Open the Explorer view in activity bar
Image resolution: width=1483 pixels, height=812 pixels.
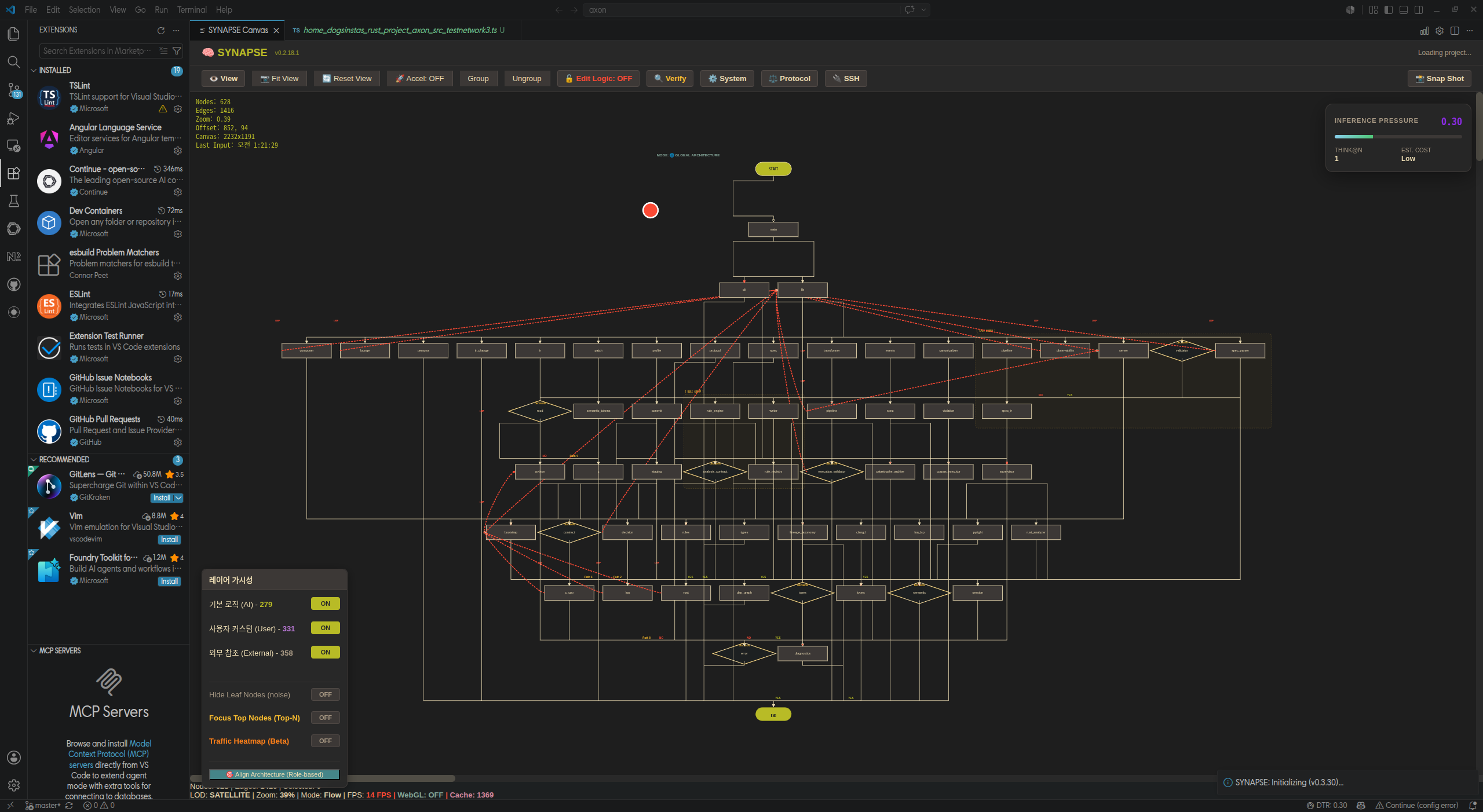(13, 34)
